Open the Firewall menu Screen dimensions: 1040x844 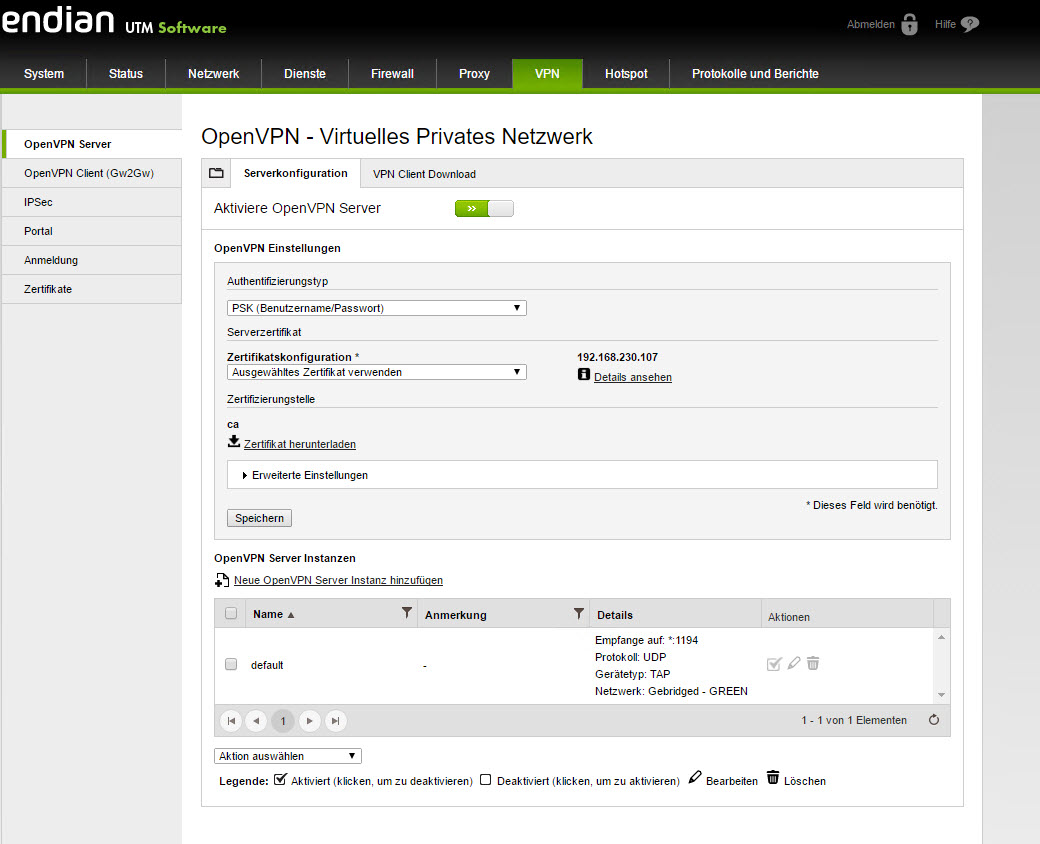point(392,74)
